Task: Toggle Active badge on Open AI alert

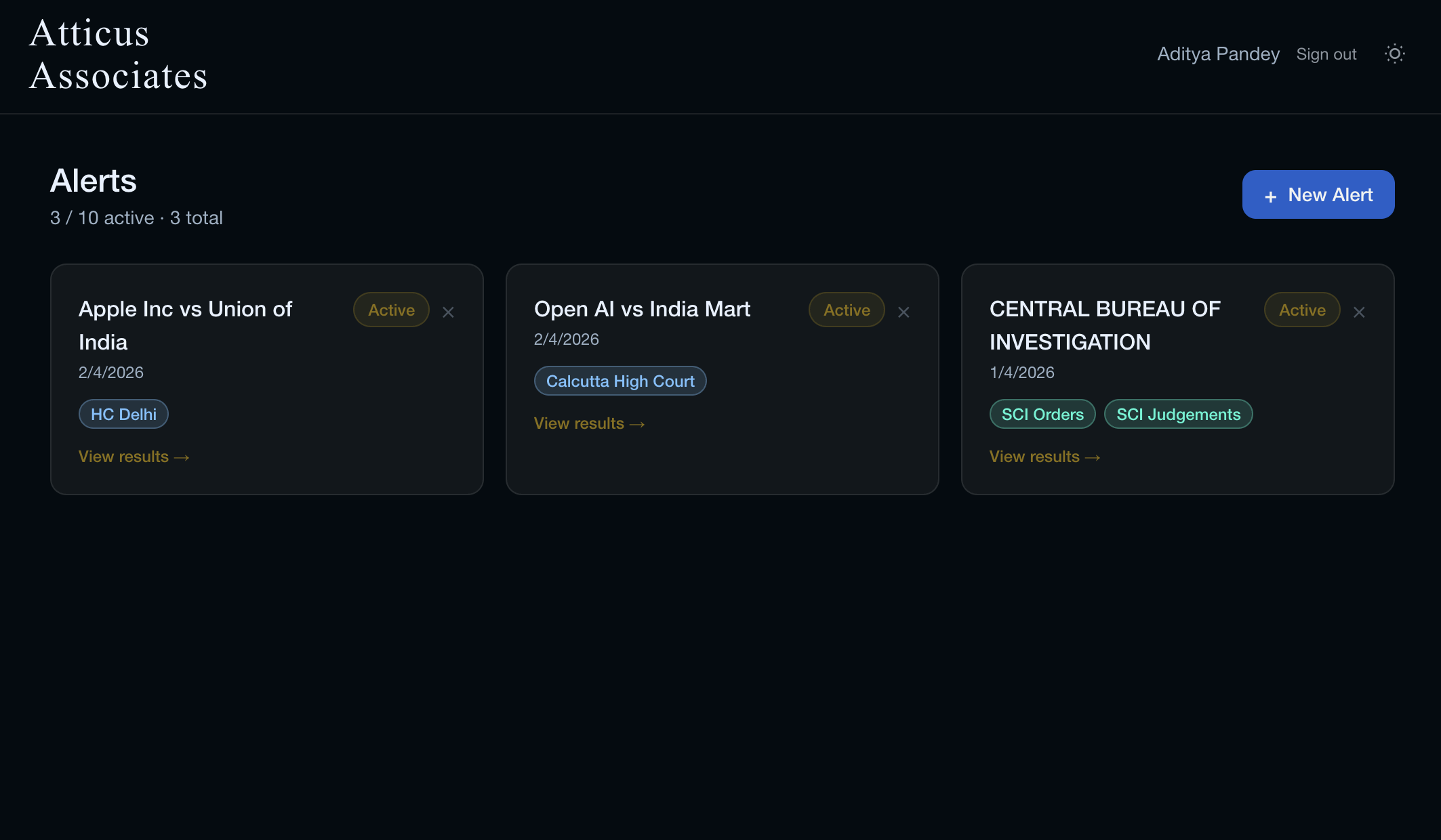Action: [x=847, y=310]
